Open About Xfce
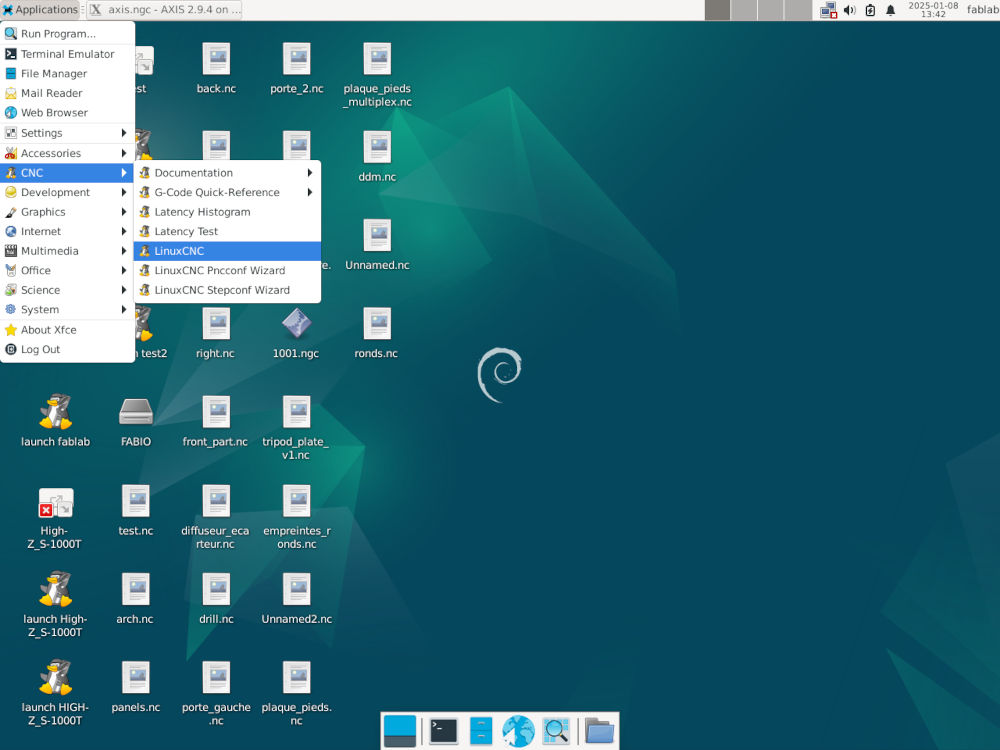This screenshot has height=750, width=1000. tap(67, 330)
